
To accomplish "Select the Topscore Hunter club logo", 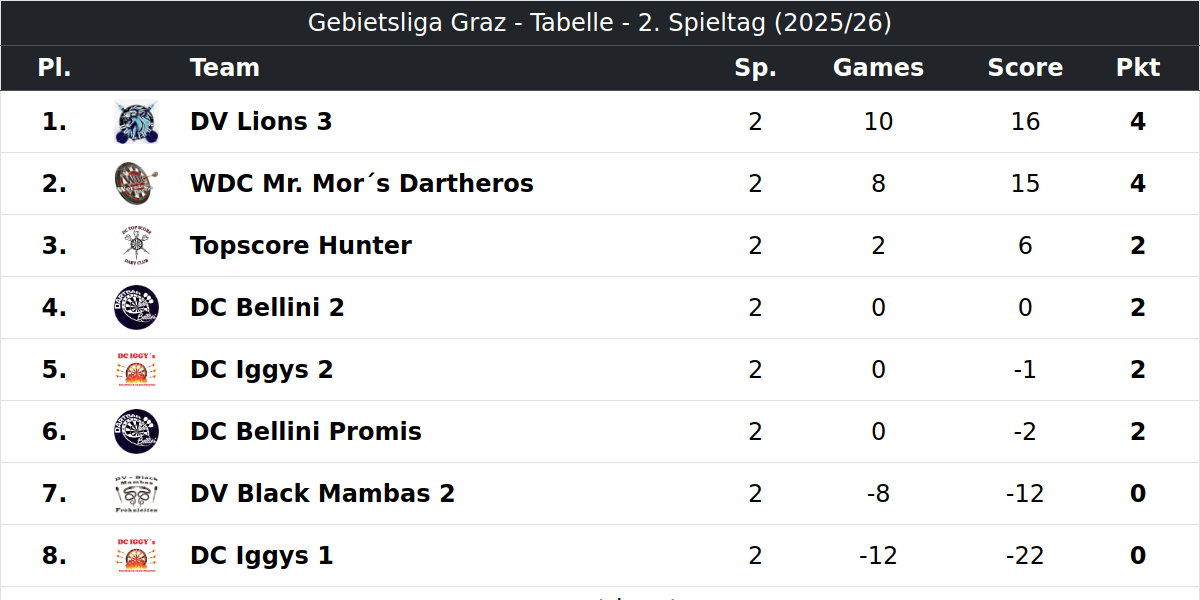I will coord(136,246).
